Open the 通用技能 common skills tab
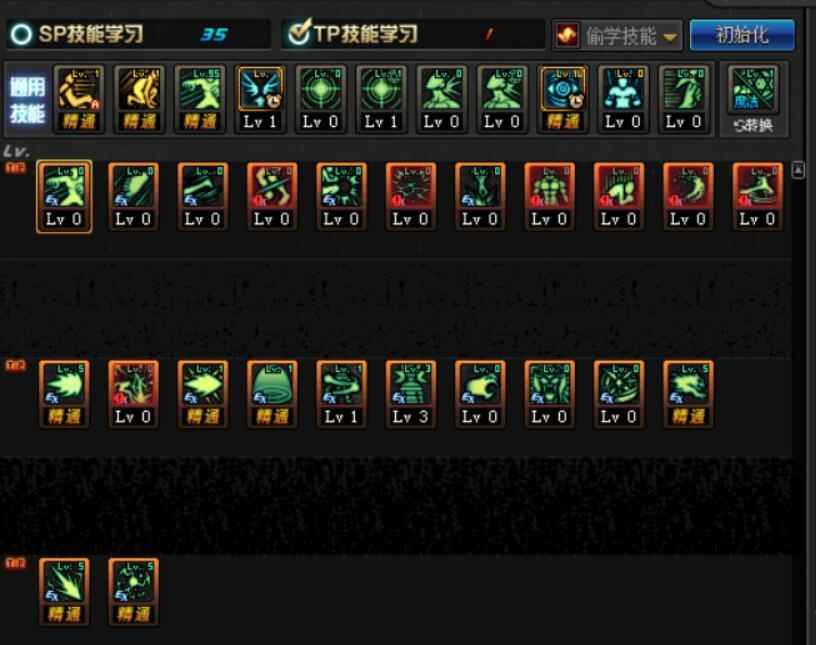This screenshot has width=816, height=645. (x=27, y=100)
